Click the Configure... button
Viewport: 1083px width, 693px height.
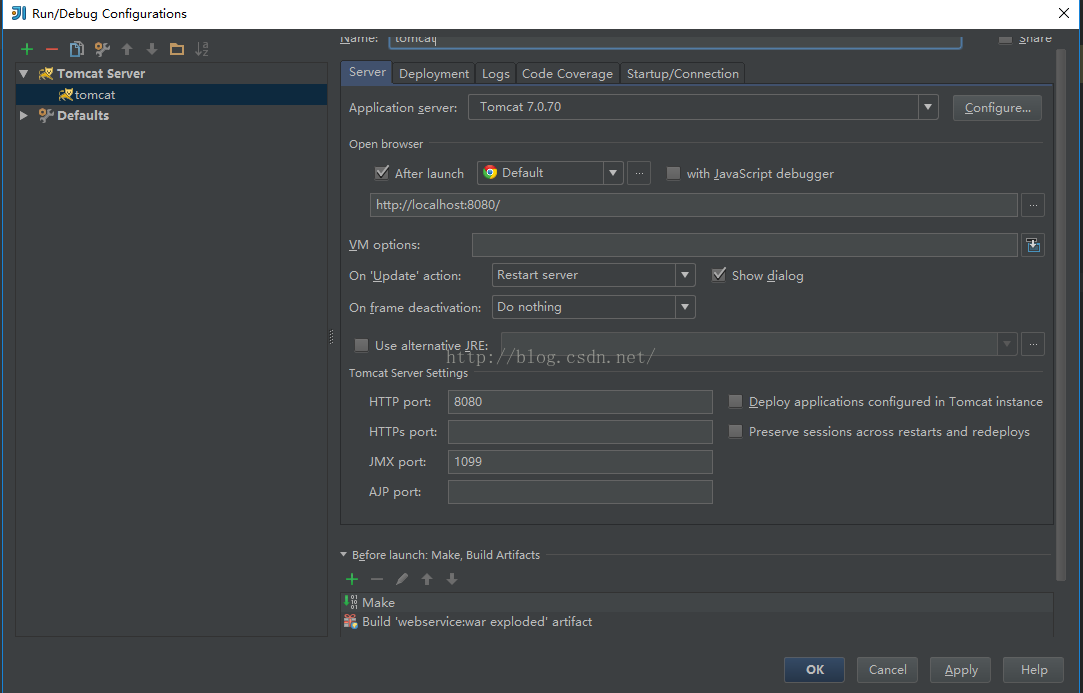click(997, 108)
